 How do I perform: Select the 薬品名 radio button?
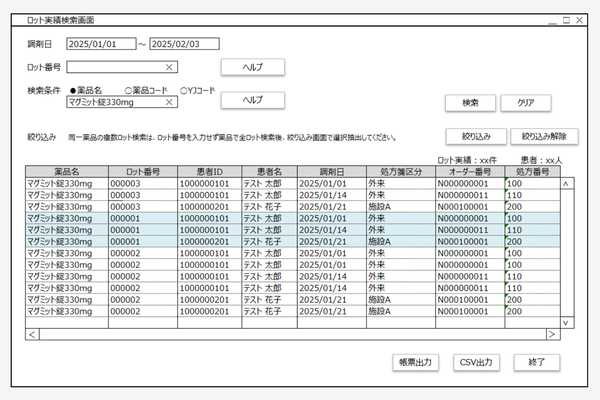click(x=73, y=90)
